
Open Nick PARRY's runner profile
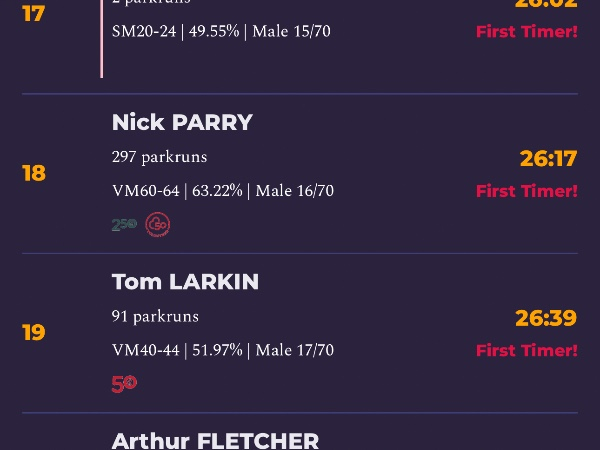[x=182, y=122]
